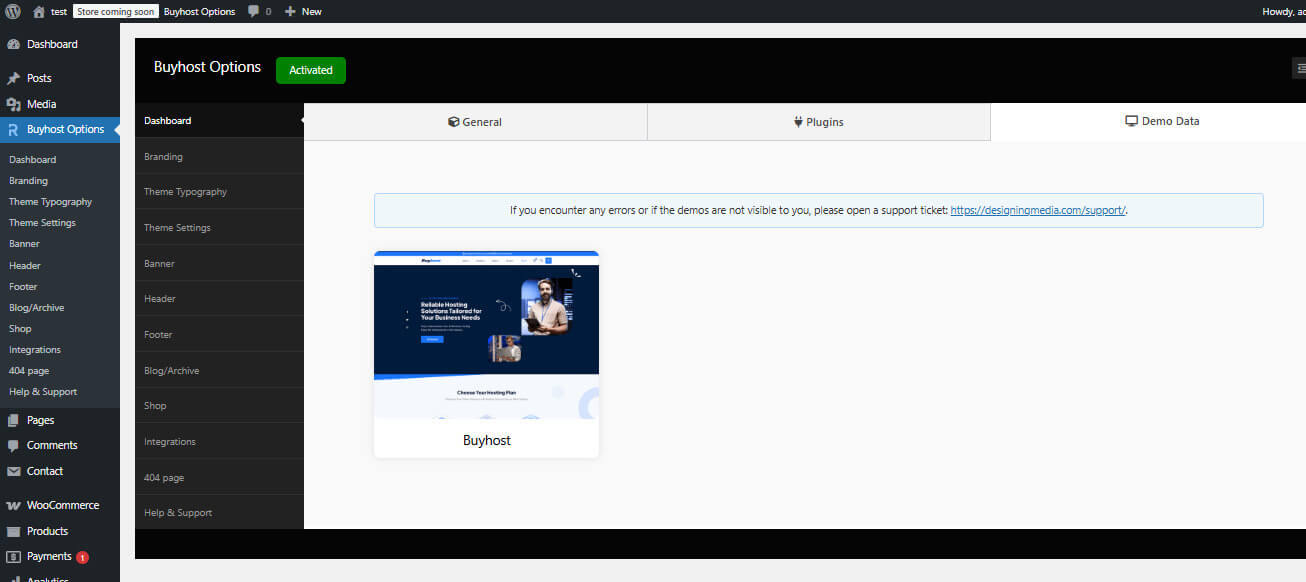Click the Payments icon in sidebar
Image resolution: width=1306 pixels, height=582 pixels.
click(x=13, y=557)
